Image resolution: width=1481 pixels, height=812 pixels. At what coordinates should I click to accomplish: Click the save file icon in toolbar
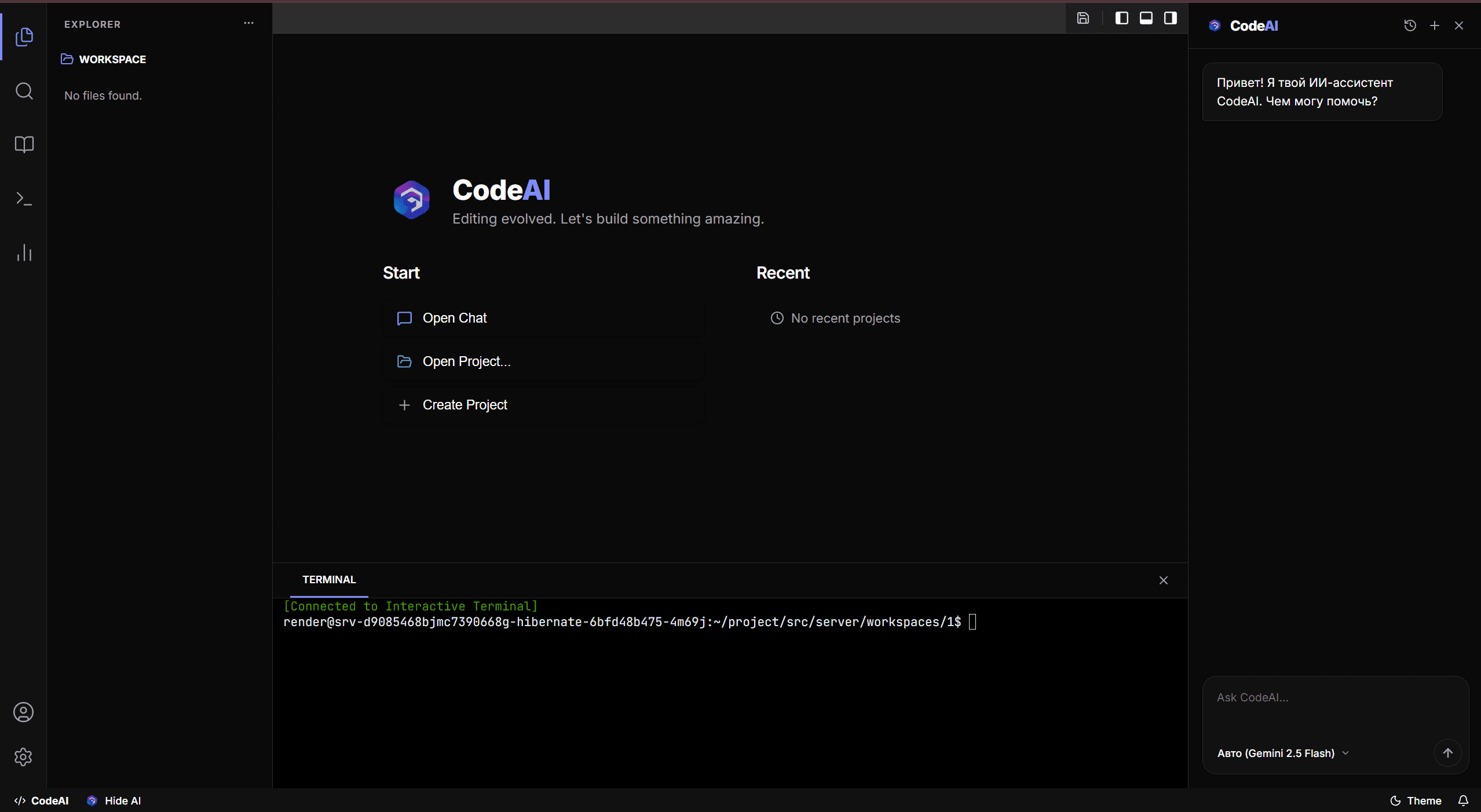(1083, 18)
